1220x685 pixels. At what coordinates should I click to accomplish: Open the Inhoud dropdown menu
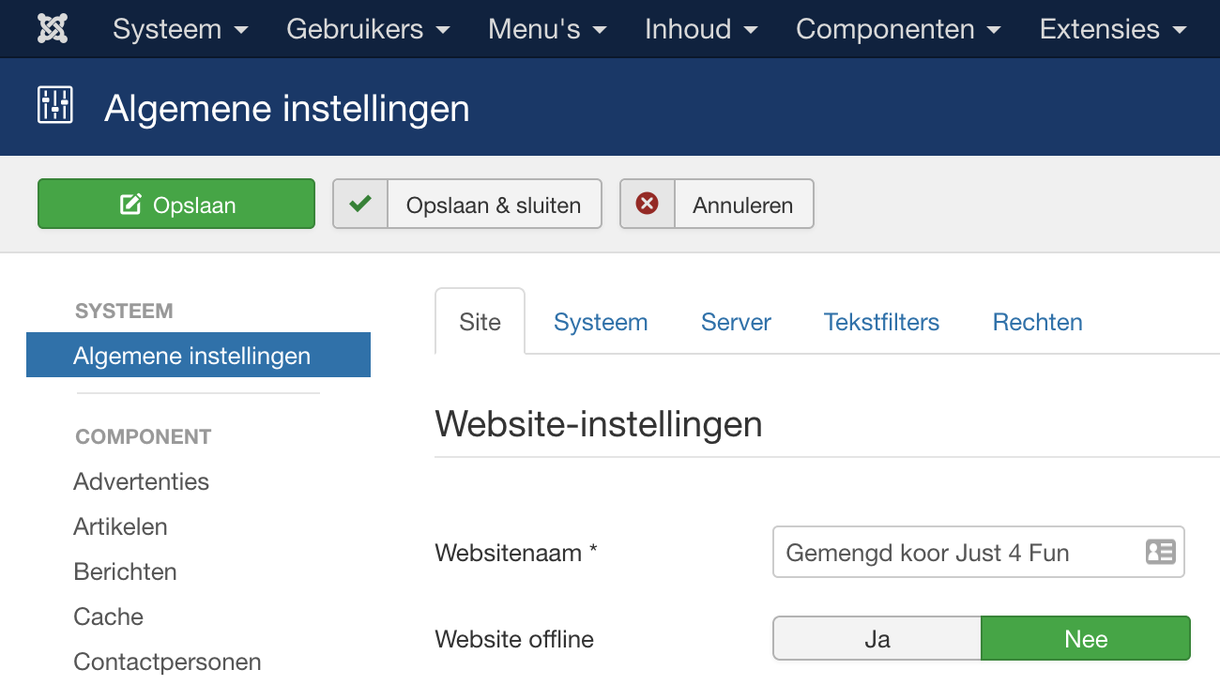pyautogui.click(x=701, y=29)
